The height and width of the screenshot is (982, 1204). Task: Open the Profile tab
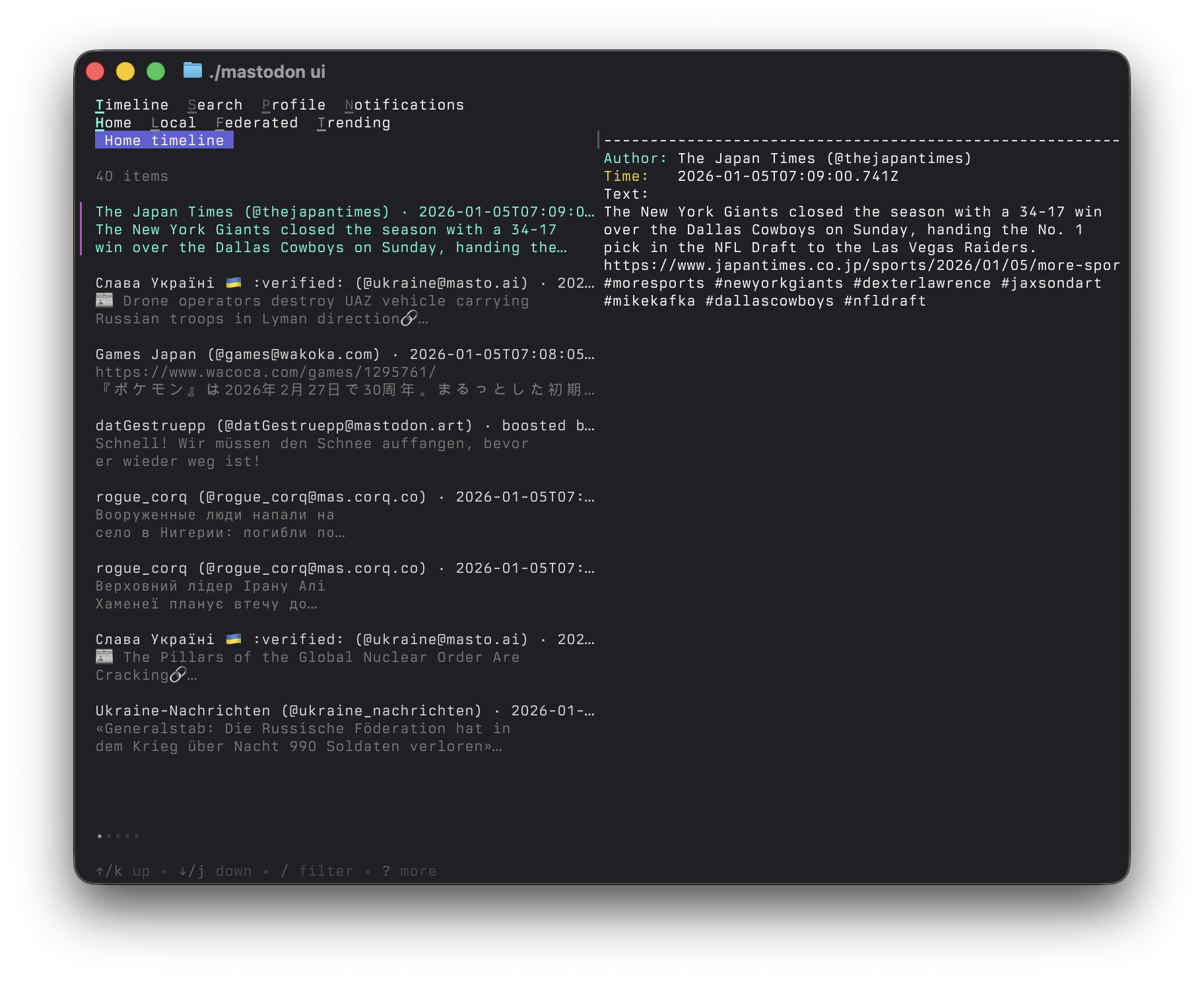294,105
